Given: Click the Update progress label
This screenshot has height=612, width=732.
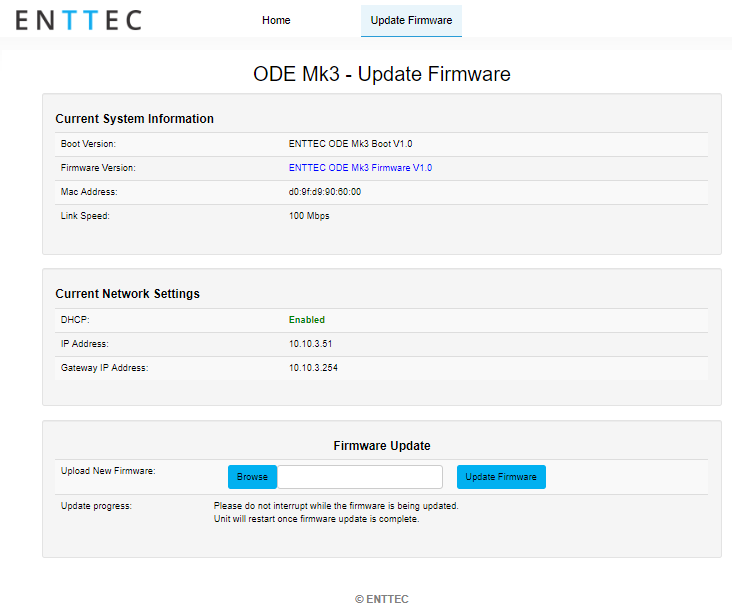Looking at the screenshot, I should tap(96, 506).
